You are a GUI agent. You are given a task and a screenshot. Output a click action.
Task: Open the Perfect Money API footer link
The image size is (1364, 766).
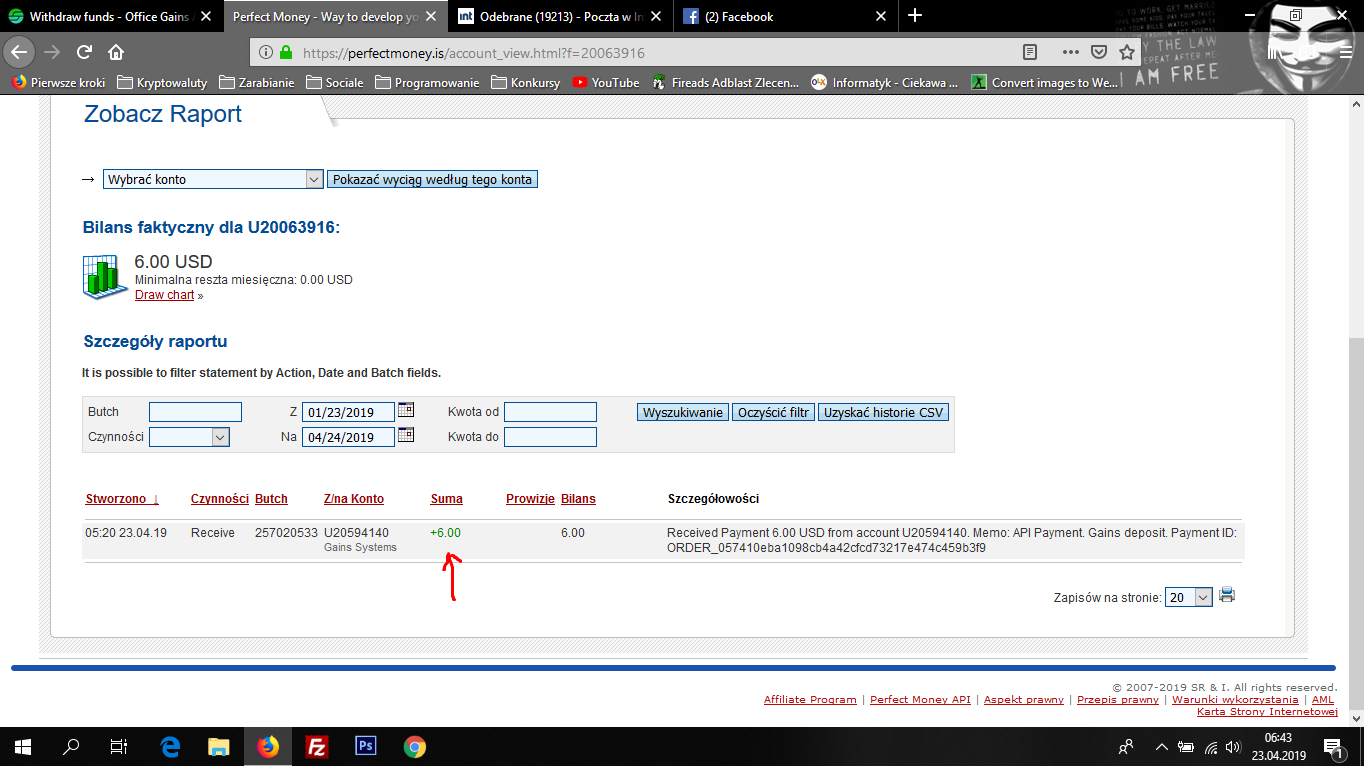(920, 700)
